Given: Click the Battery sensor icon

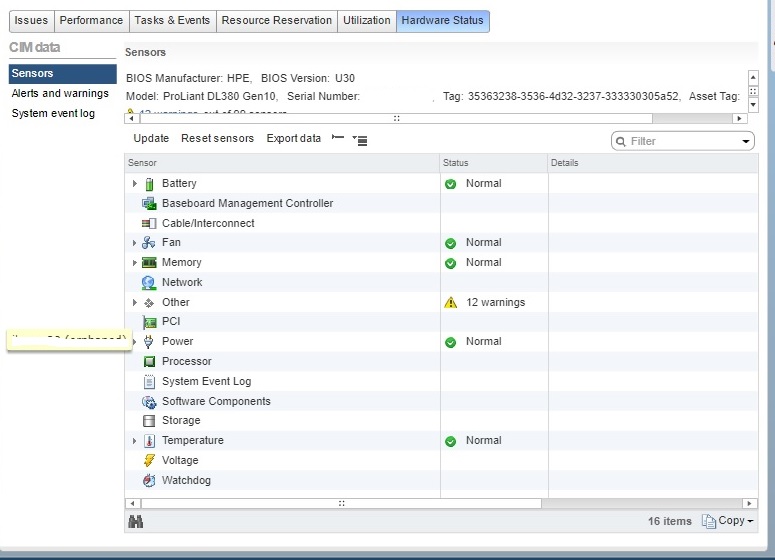Looking at the screenshot, I should click(149, 184).
